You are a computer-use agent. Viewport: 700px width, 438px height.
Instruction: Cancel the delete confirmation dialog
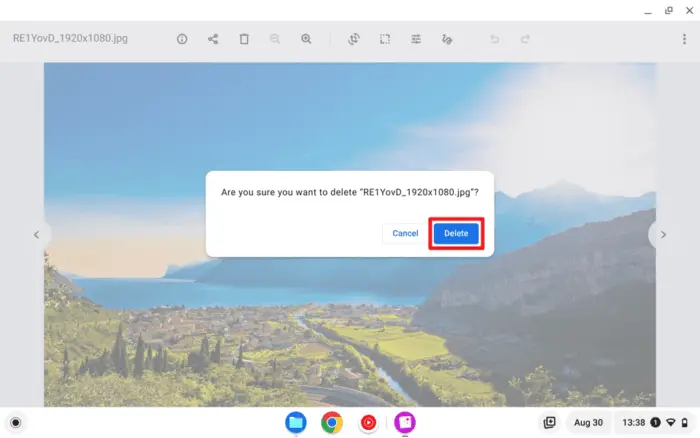pyautogui.click(x=405, y=233)
